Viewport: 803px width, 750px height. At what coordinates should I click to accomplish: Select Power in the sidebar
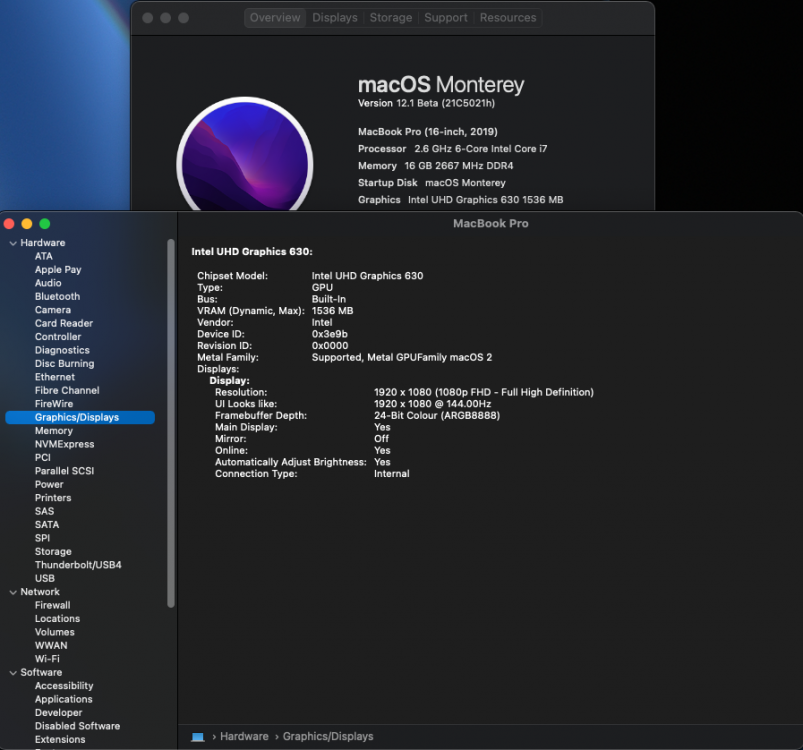49,484
